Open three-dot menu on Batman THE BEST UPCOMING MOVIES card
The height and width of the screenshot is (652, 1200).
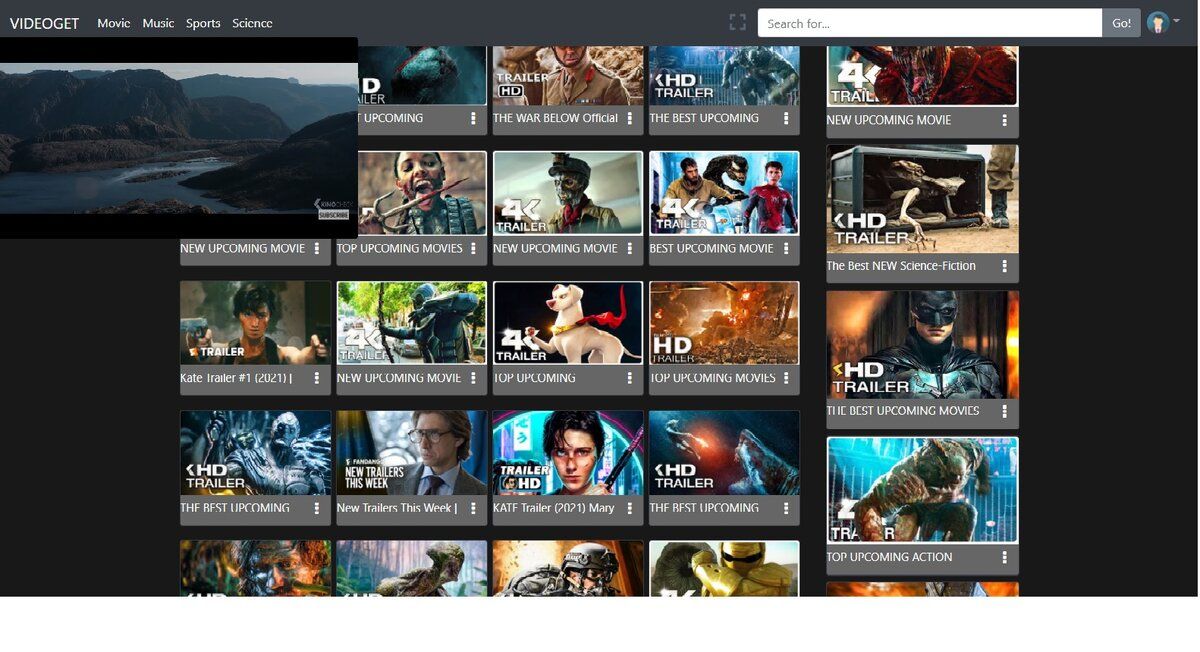1005,411
